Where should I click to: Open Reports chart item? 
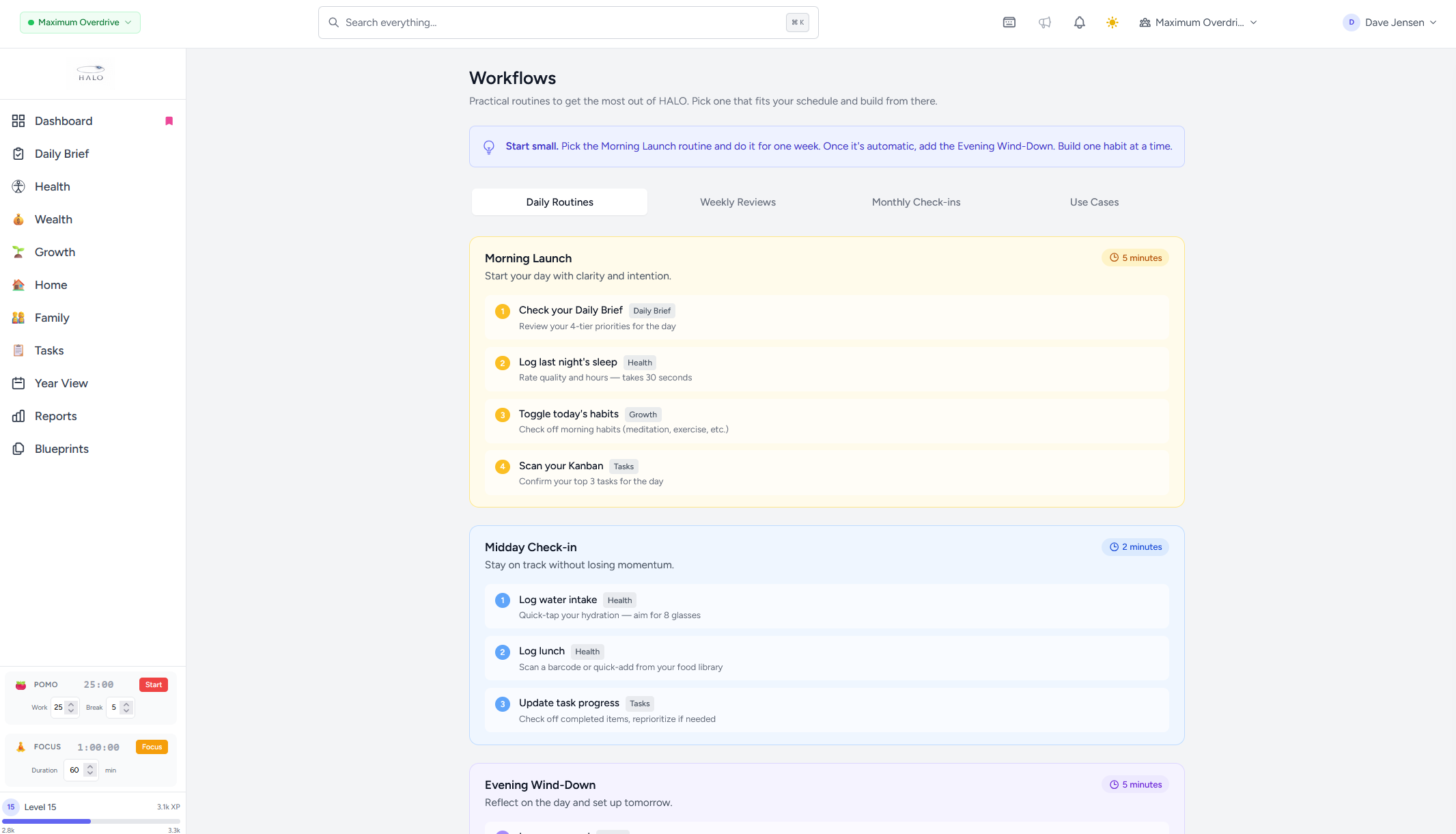coord(55,416)
